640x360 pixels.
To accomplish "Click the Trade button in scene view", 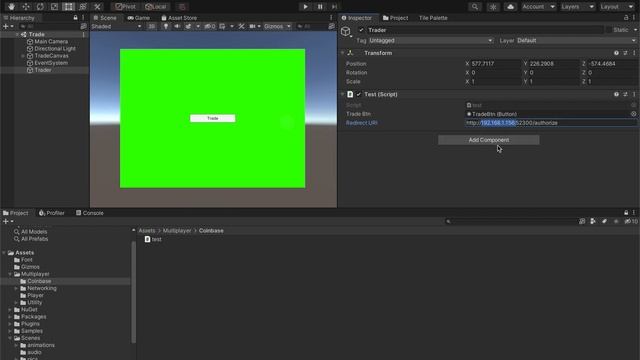I will point(212,118).
